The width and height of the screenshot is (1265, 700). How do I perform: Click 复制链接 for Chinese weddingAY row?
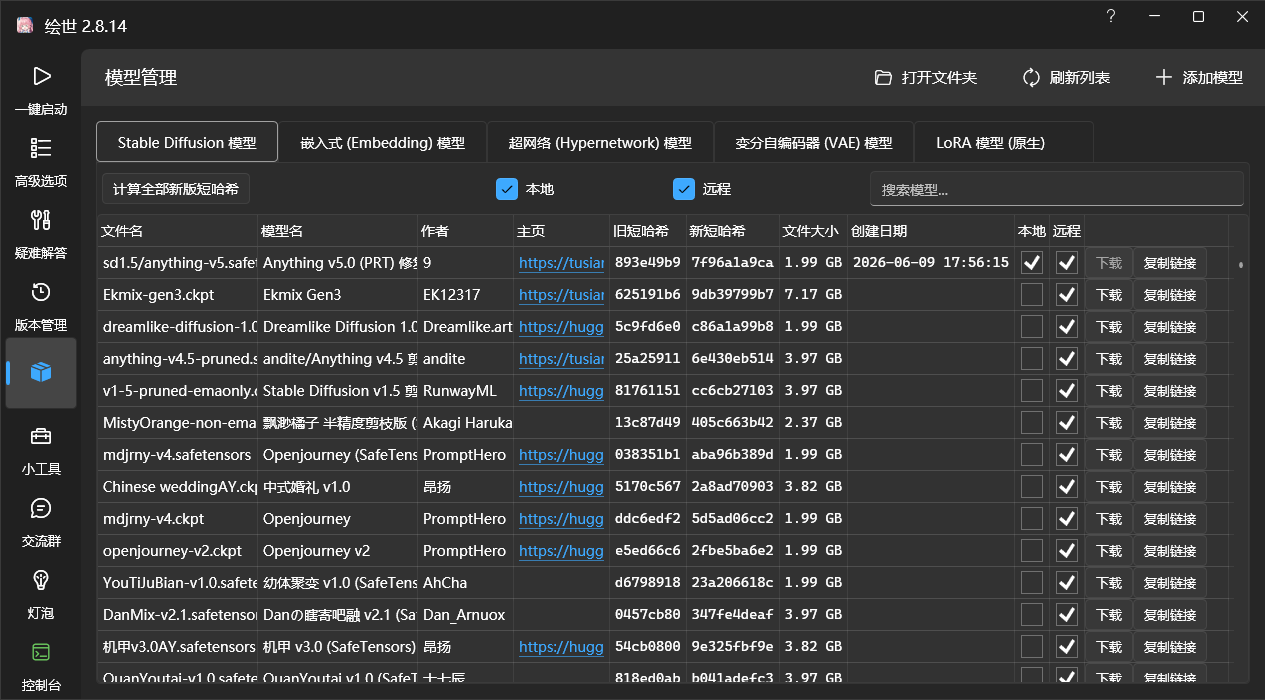1170,487
